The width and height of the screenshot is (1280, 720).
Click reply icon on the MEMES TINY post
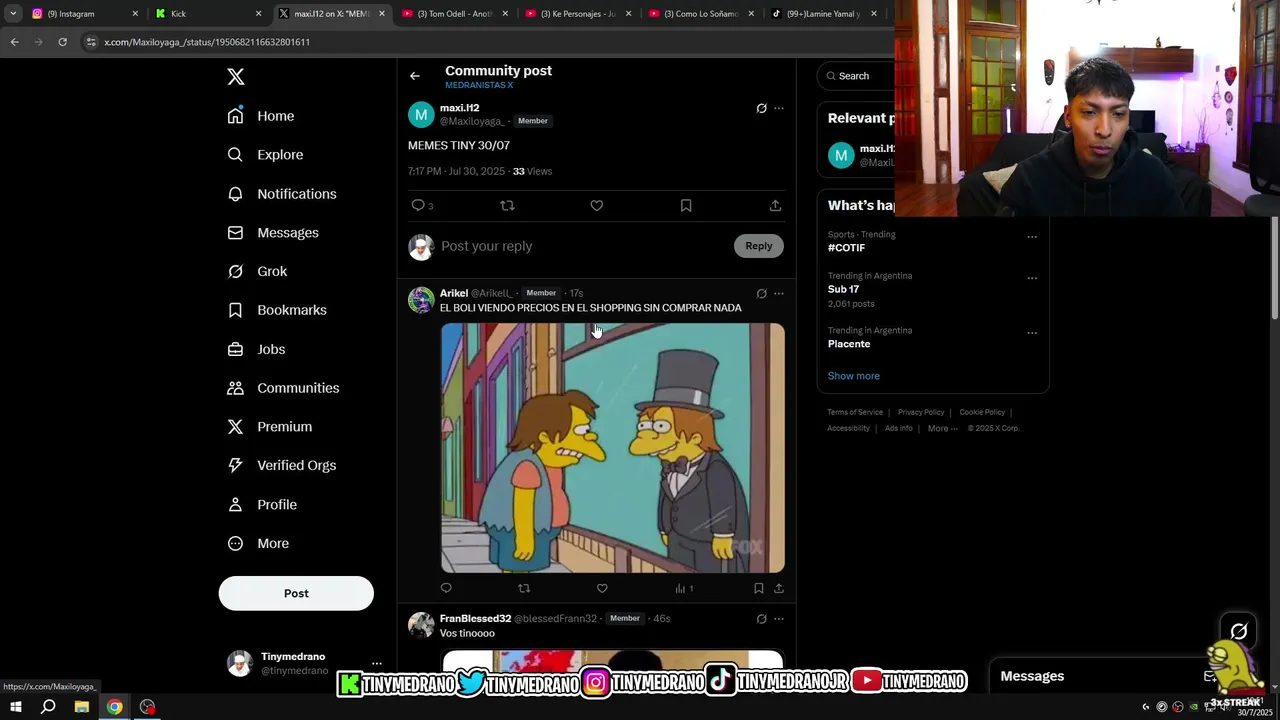click(418, 205)
